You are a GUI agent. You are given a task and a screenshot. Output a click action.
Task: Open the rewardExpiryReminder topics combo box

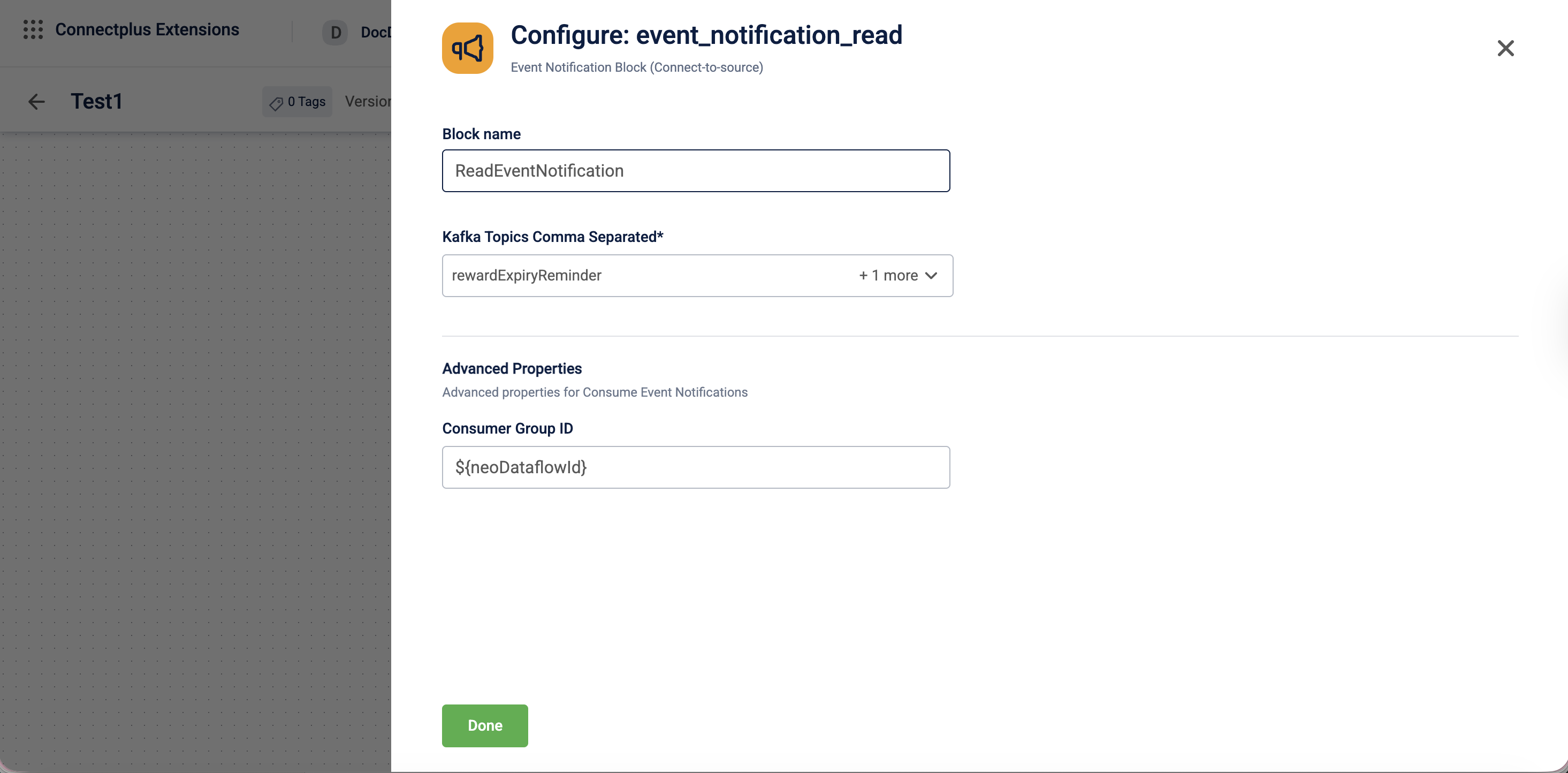(x=645, y=276)
